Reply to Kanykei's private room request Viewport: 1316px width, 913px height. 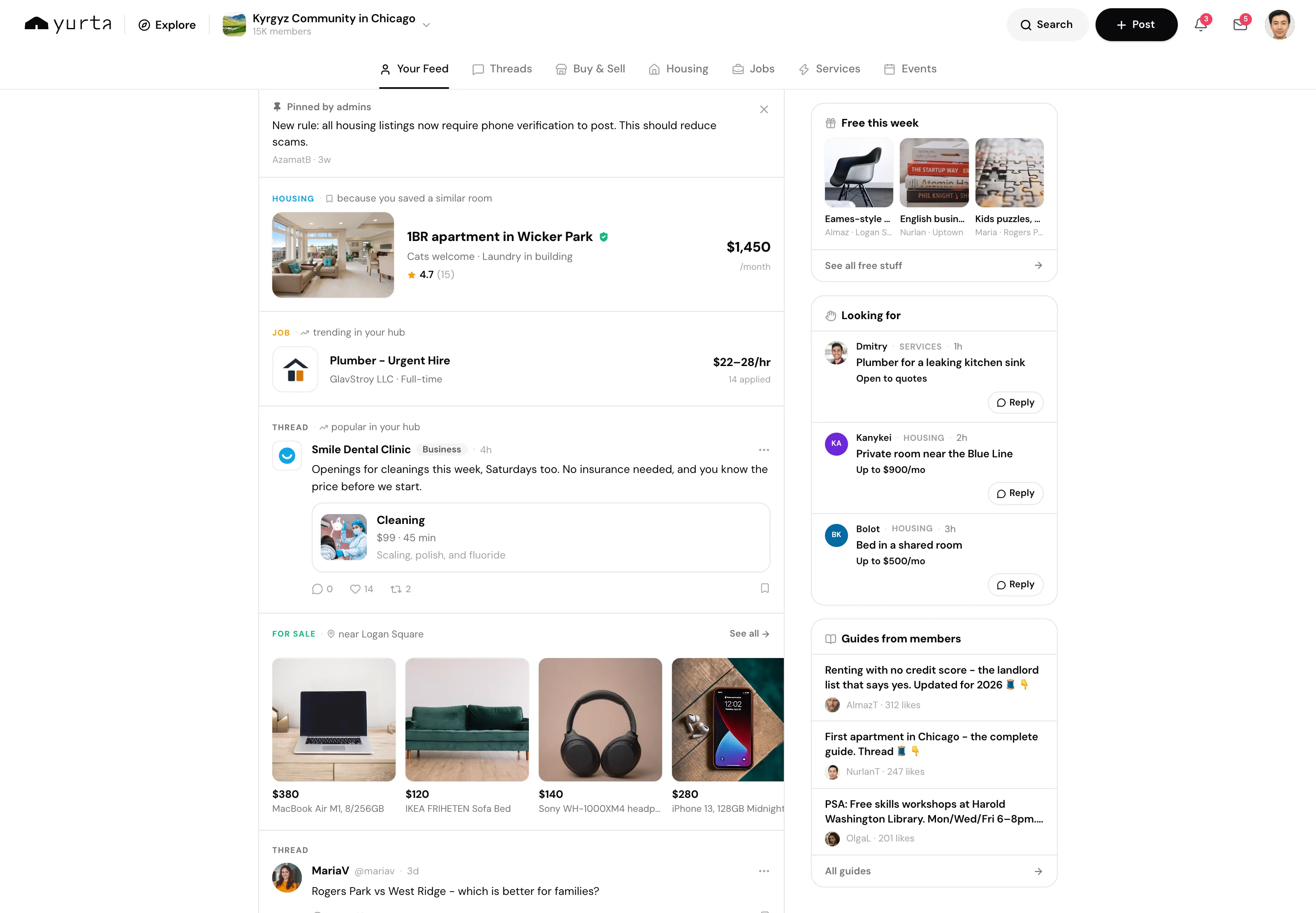pos(1015,493)
